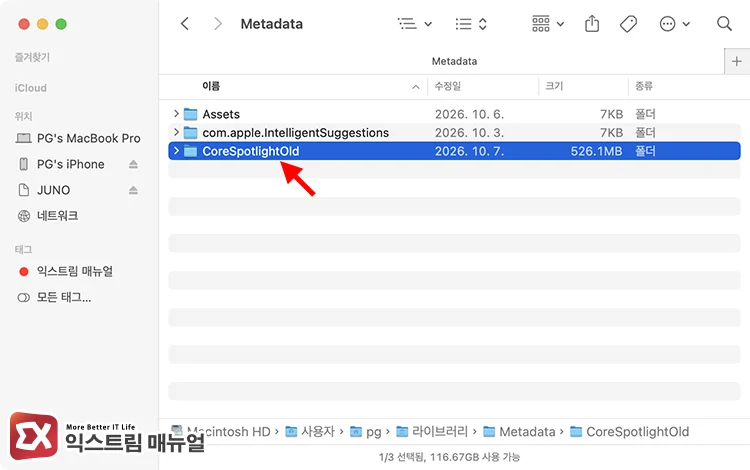Click the 2026. 10. 6. date cell
The image size is (750, 470).
pyautogui.click(x=469, y=114)
